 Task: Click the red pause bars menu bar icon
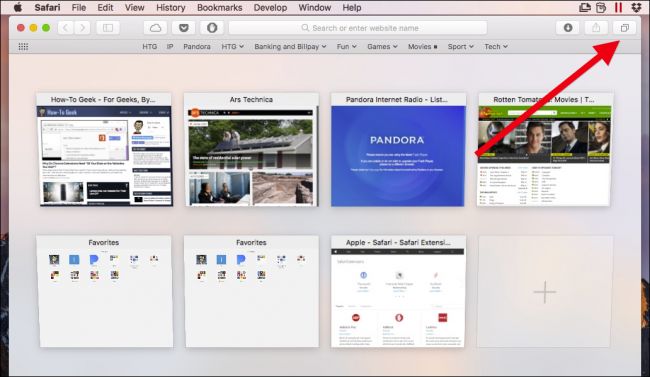pos(618,7)
